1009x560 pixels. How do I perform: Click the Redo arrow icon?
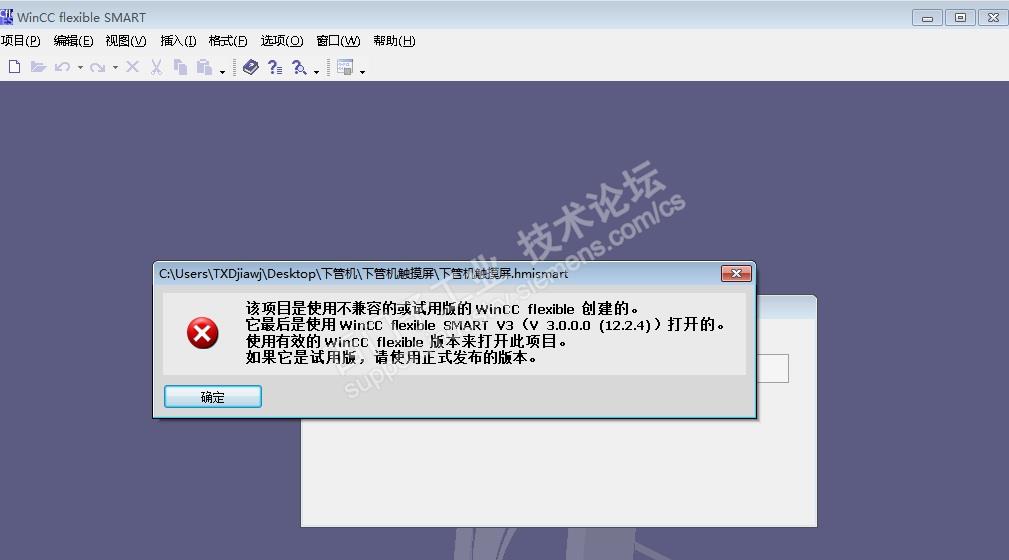98,67
